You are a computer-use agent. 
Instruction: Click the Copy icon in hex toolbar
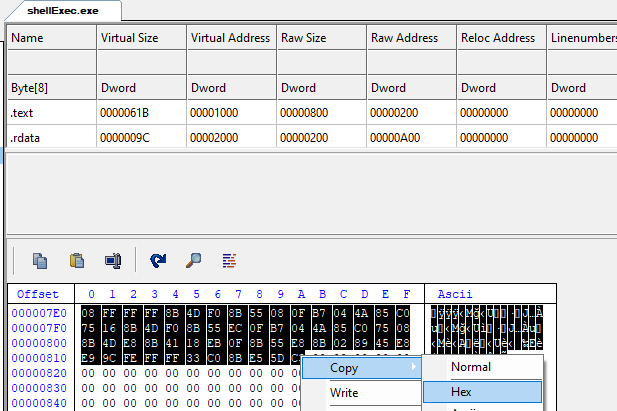40,261
